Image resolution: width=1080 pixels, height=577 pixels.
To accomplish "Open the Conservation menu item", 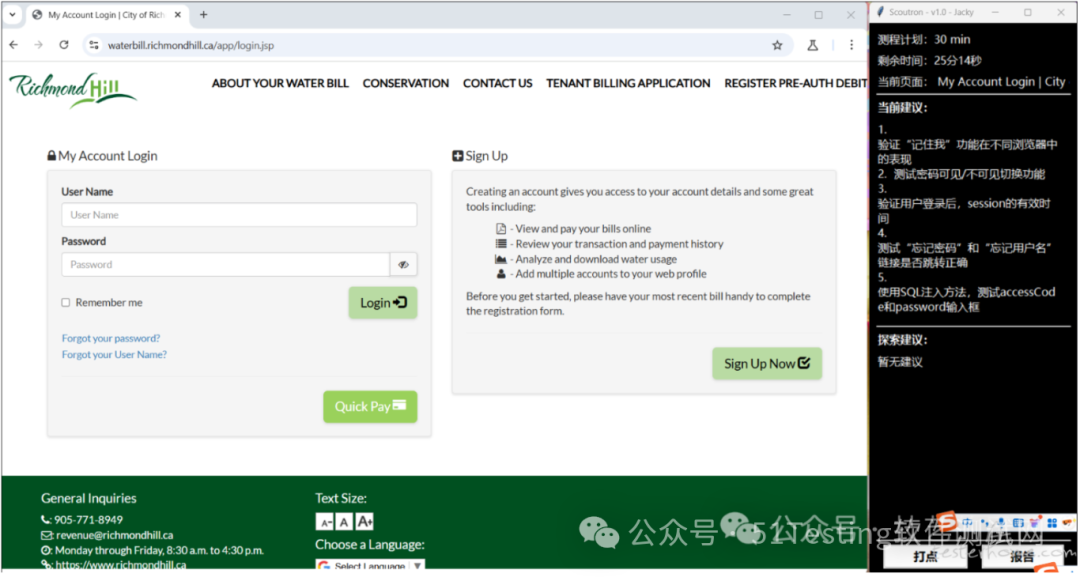I will [406, 83].
